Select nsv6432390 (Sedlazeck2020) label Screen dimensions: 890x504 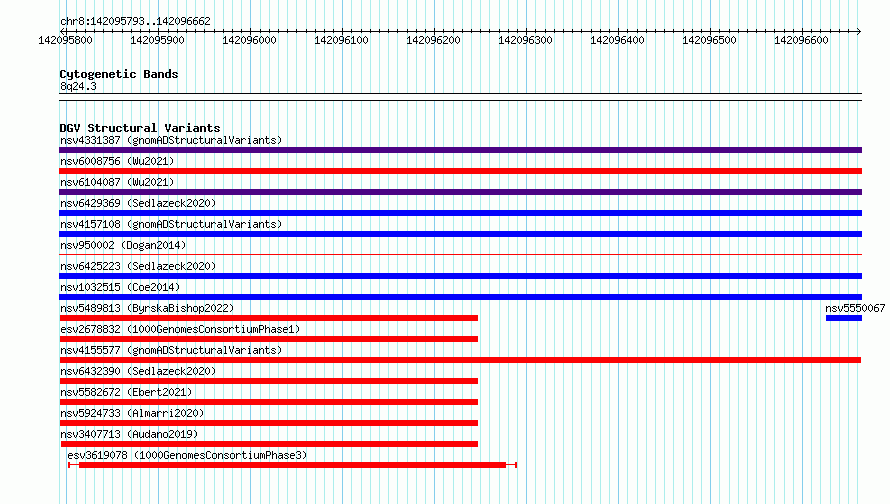[138, 371]
